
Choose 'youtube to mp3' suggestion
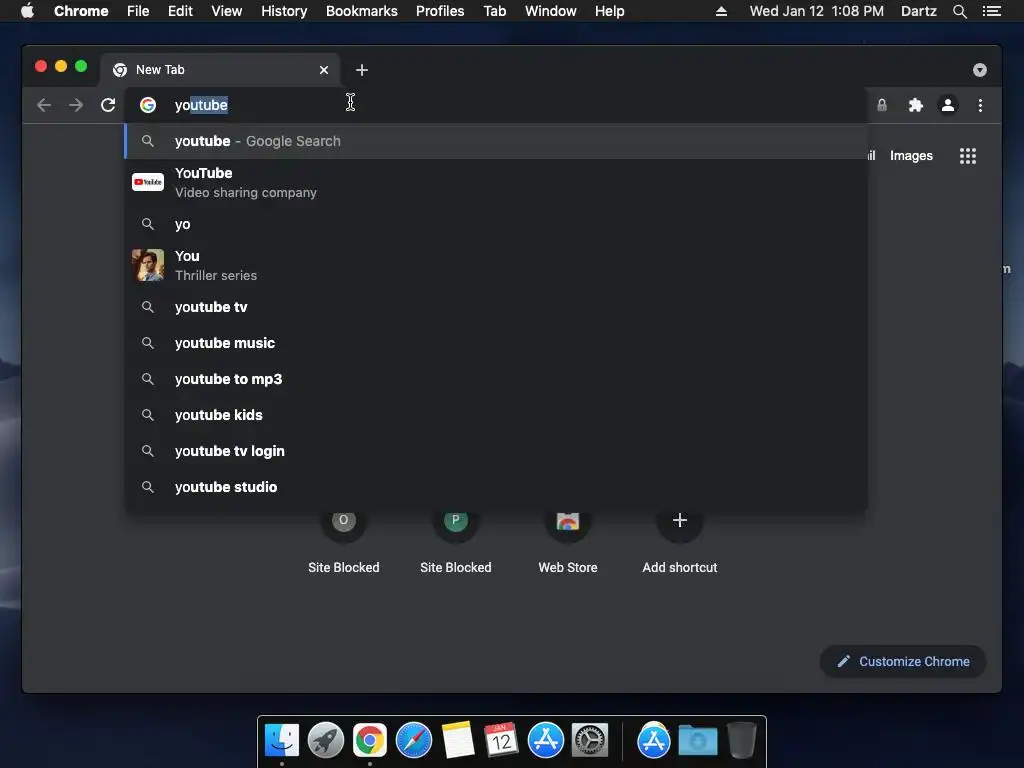tap(496, 379)
